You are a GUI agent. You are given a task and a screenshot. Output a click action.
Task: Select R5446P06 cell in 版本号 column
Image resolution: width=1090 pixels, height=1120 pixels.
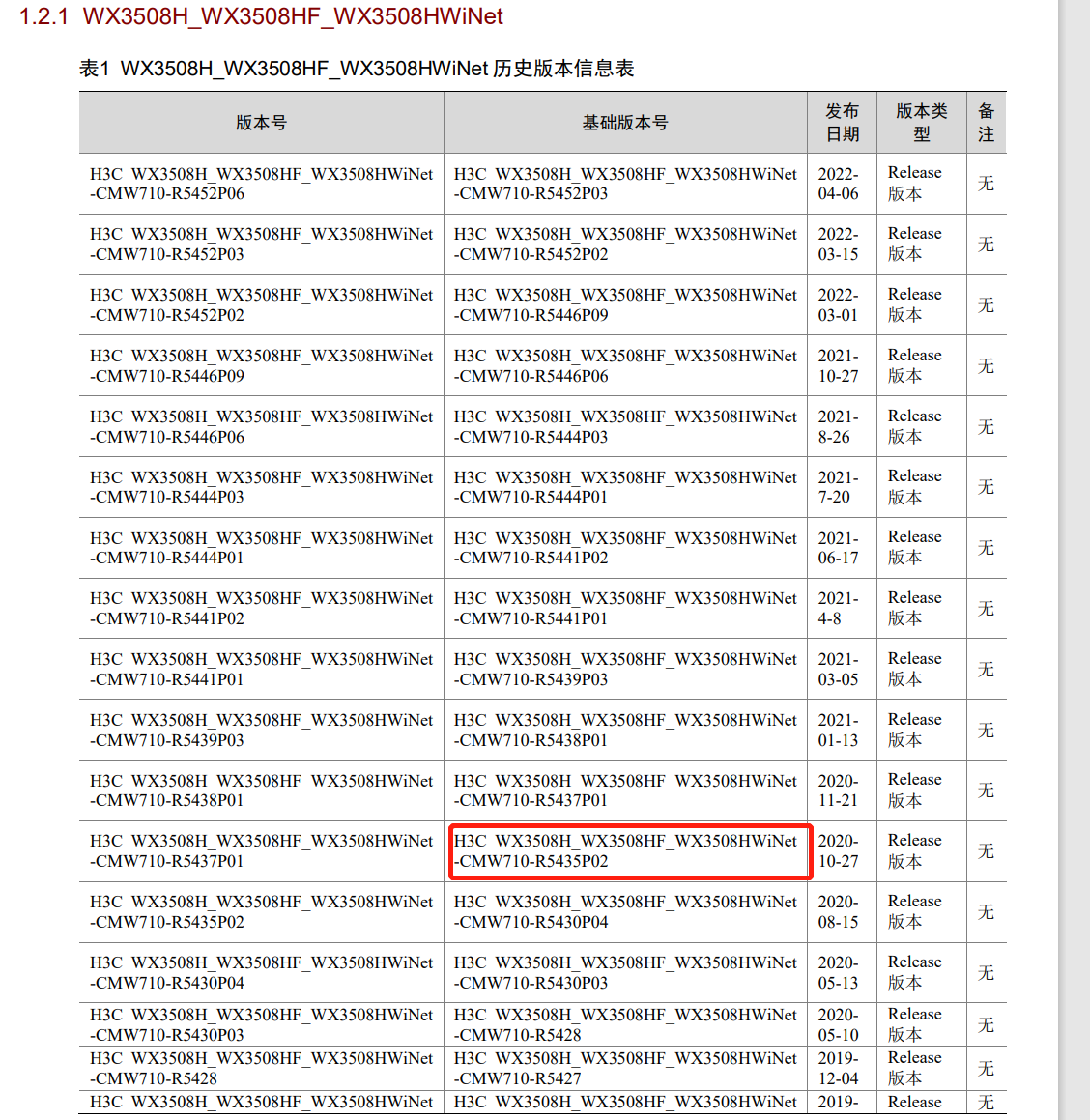pyautogui.click(x=262, y=426)
